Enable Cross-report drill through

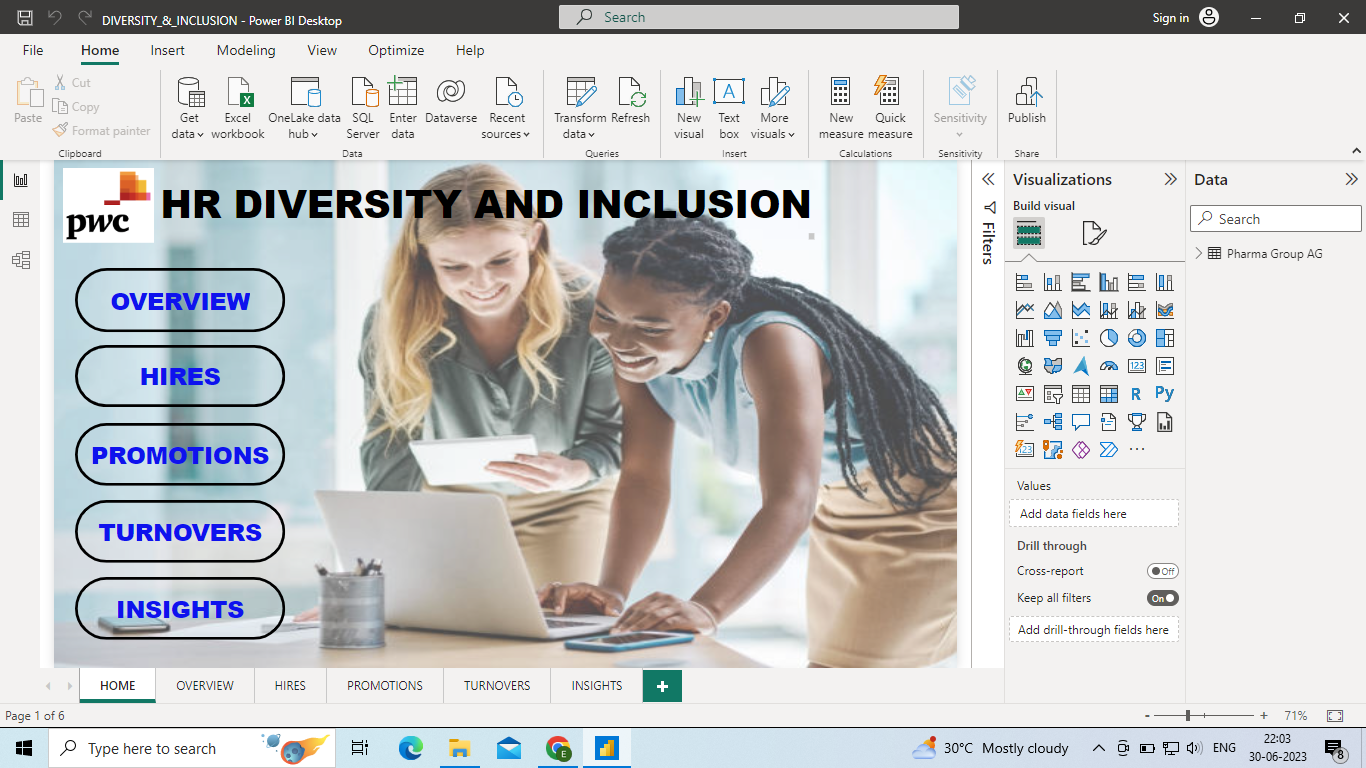tap(1163, 571)
